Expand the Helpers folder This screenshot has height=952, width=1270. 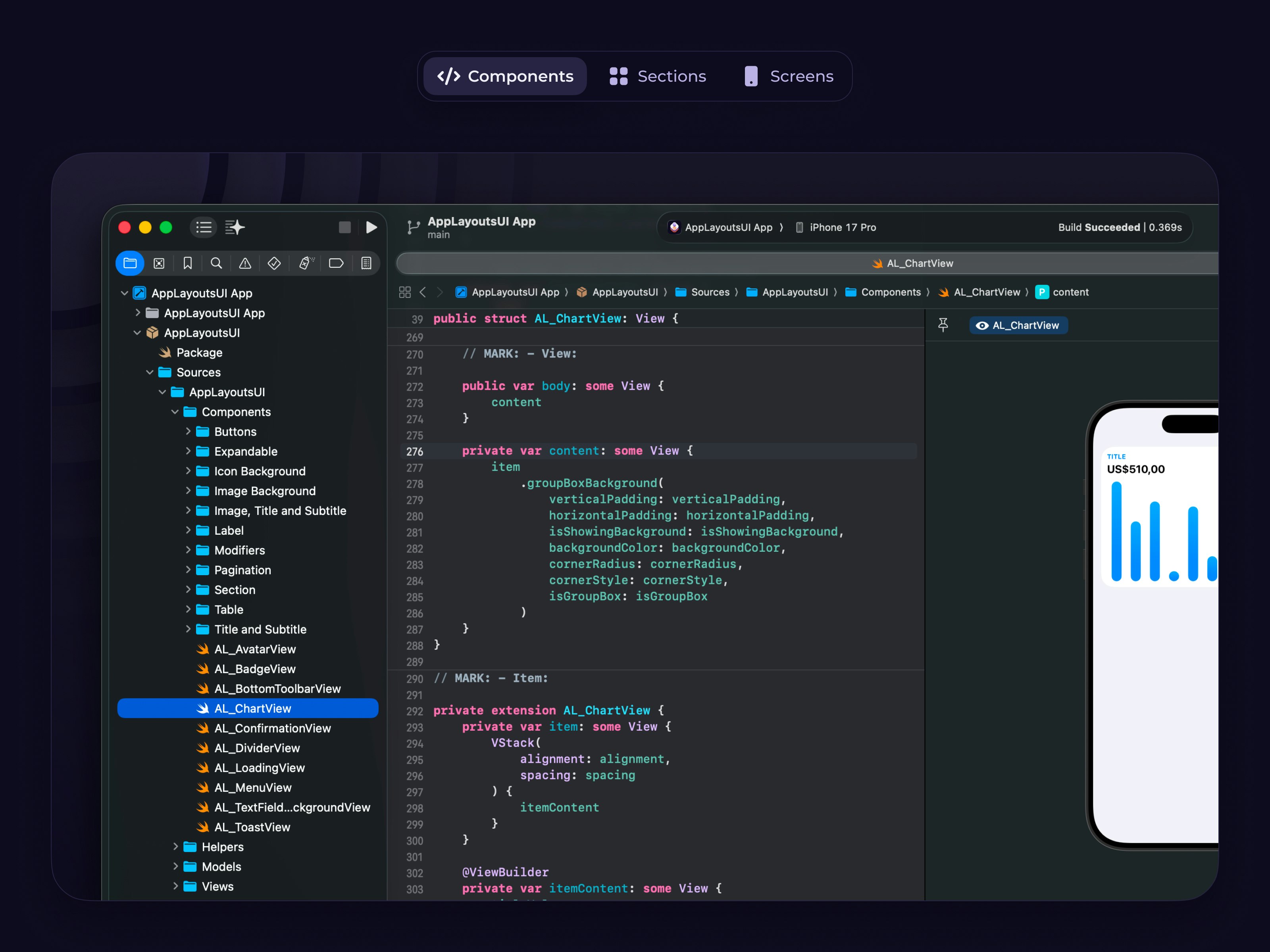coord(175,847)
